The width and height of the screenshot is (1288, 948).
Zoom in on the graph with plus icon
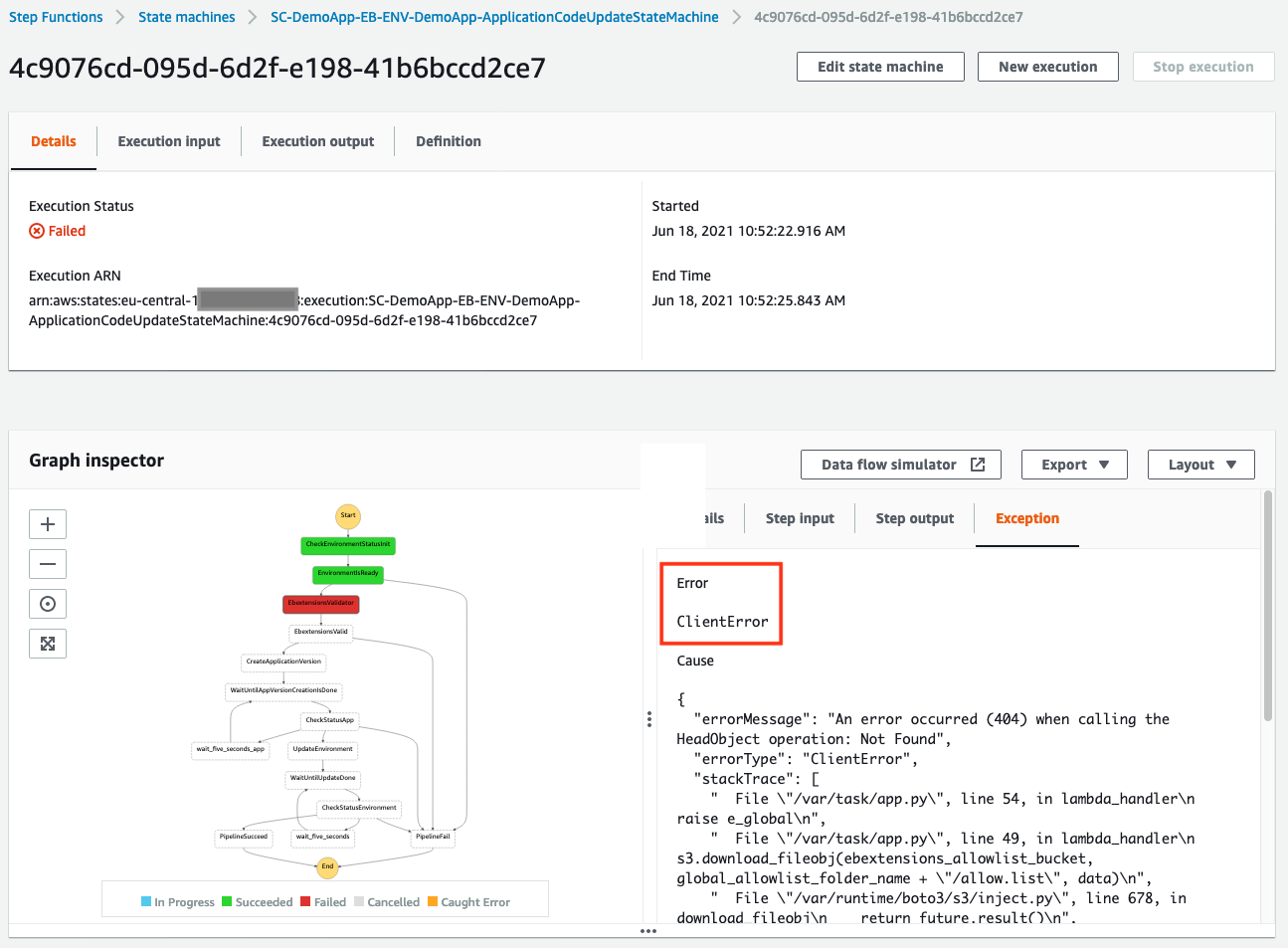point(48,524)
